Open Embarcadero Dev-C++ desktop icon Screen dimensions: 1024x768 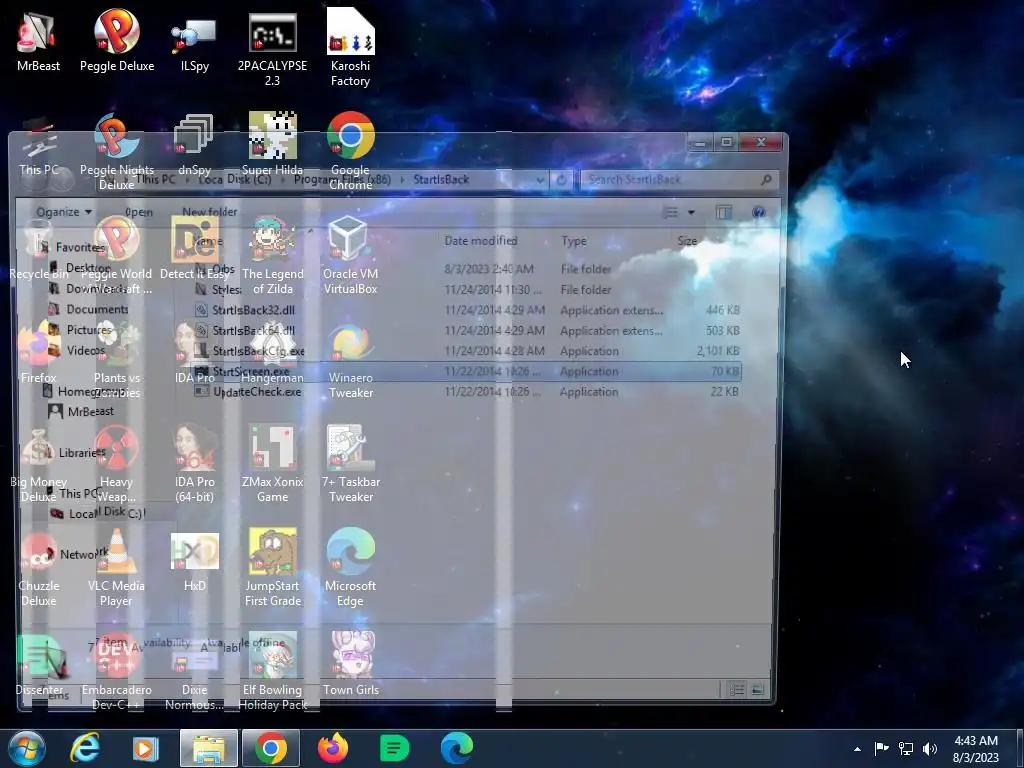coord(116,671)
